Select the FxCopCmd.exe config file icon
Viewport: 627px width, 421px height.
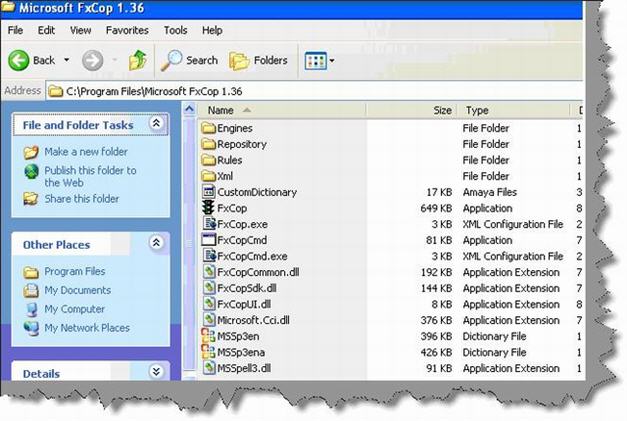pyautogui.click(x=209, y=256)
